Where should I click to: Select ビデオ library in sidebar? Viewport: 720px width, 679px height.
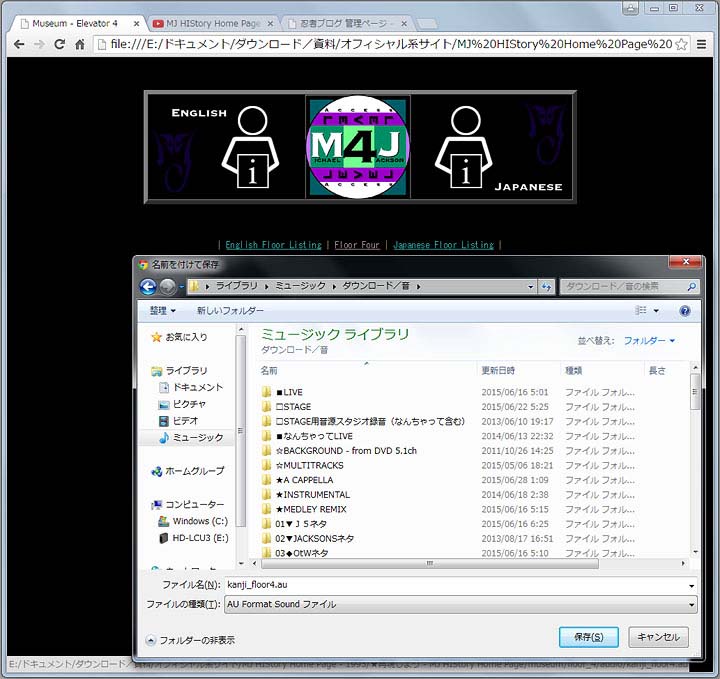point(178,421)
